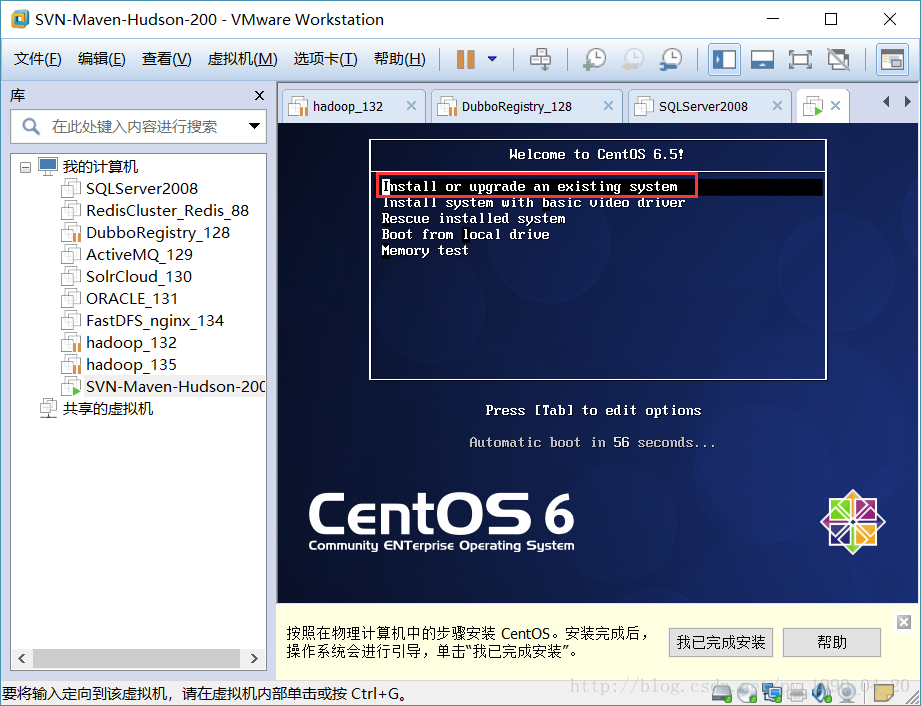
Task: Close the 库 library panel
Action: [x=259, y=95]
